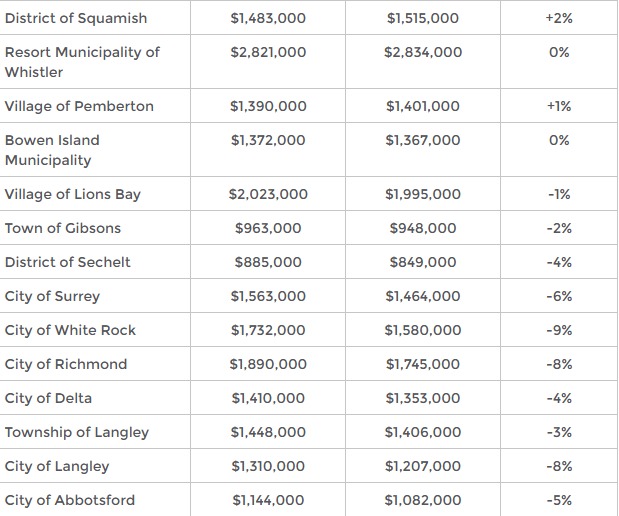Select the $1,367,000 Bowen Island value
This screenshot has width=619, height=516.
423,140
